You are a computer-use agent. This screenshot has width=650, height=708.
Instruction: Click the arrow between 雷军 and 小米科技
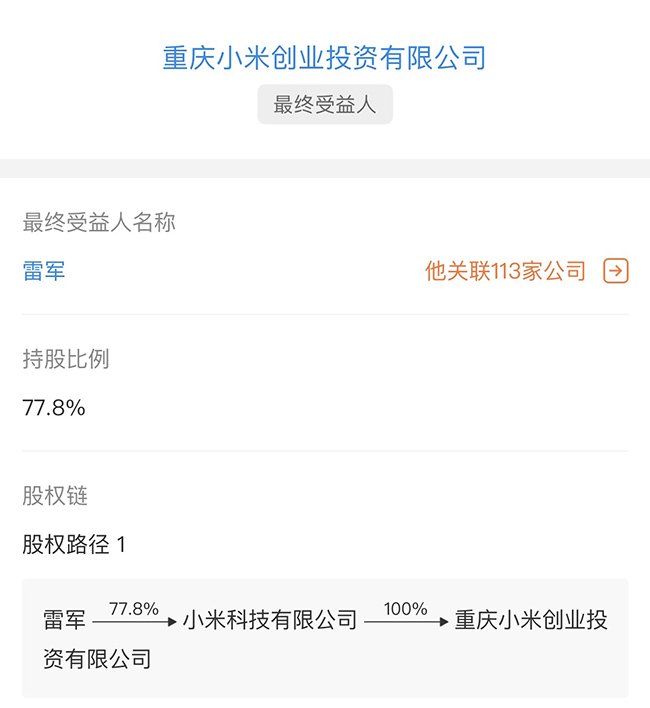click(133, 623)
